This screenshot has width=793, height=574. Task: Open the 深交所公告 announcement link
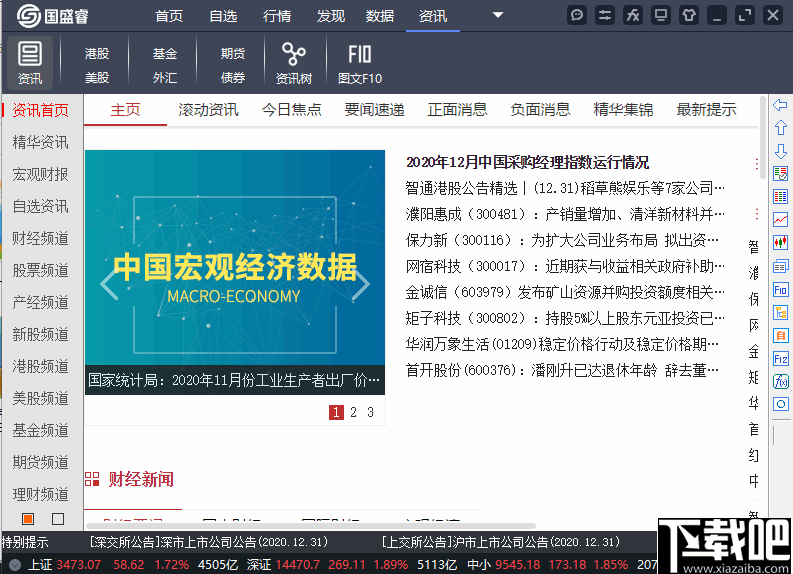pos(208,542)
